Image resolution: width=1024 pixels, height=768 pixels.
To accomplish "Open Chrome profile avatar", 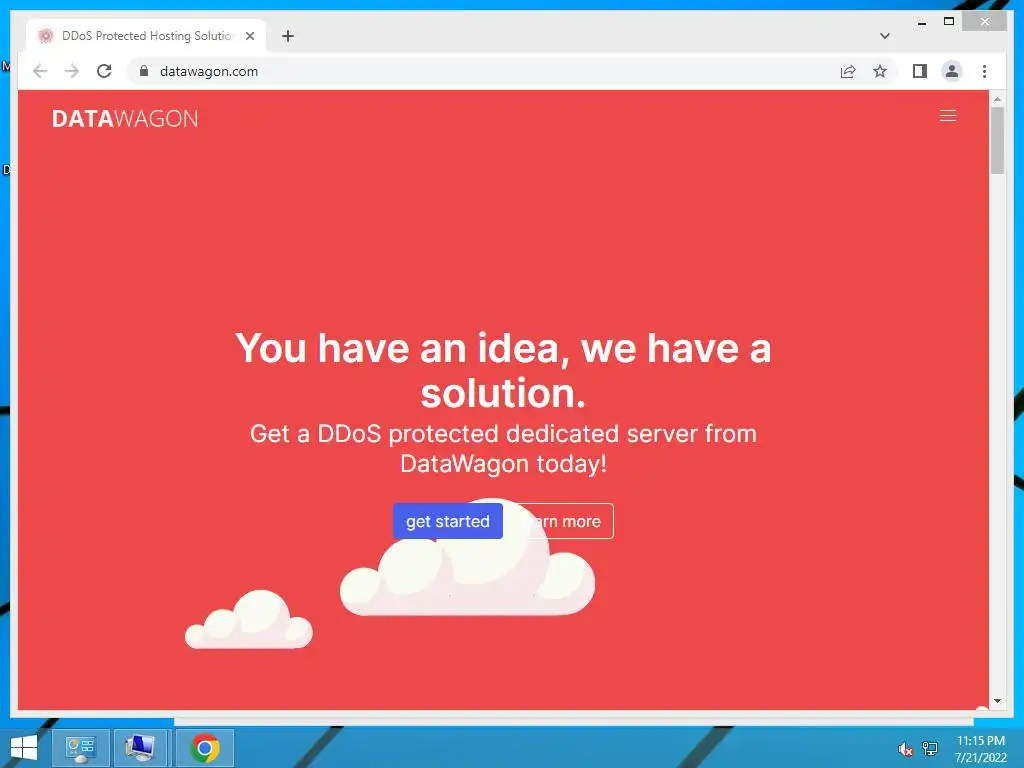I will pyautogui.click(x=952, y=71).
